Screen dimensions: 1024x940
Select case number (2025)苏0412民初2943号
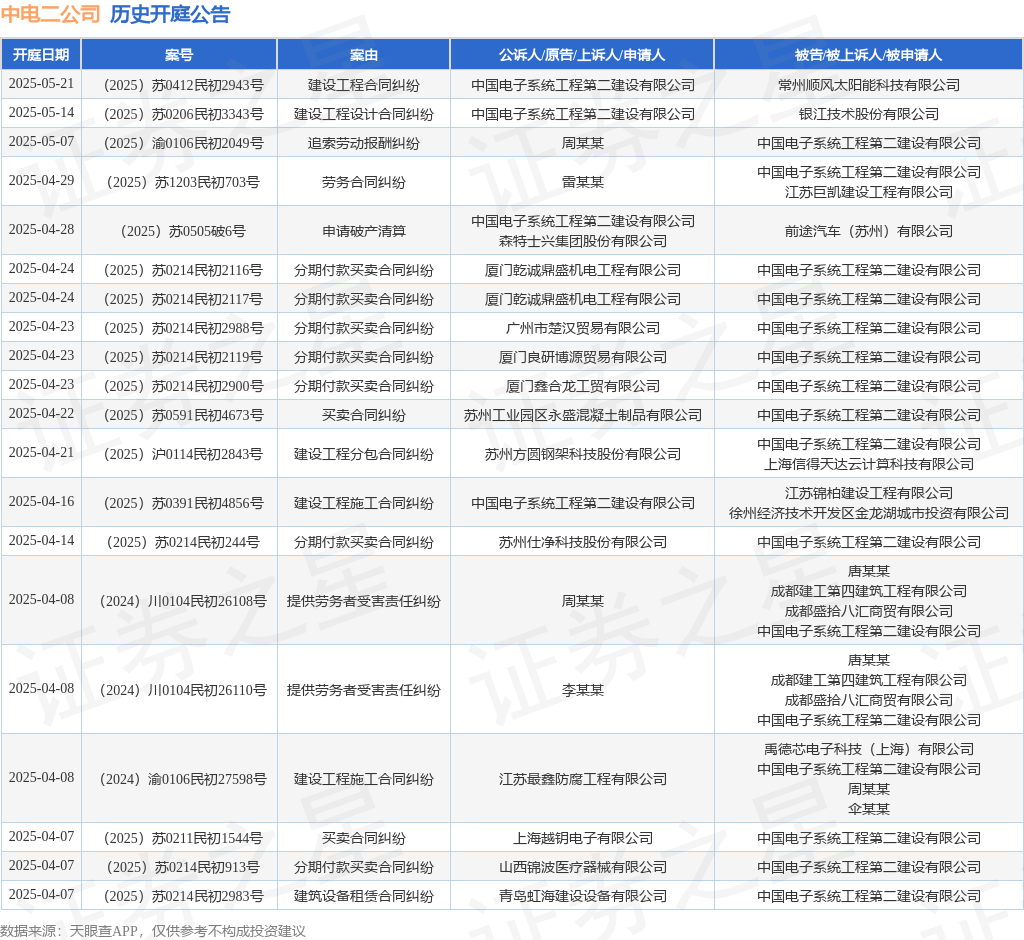coord(184,85)
